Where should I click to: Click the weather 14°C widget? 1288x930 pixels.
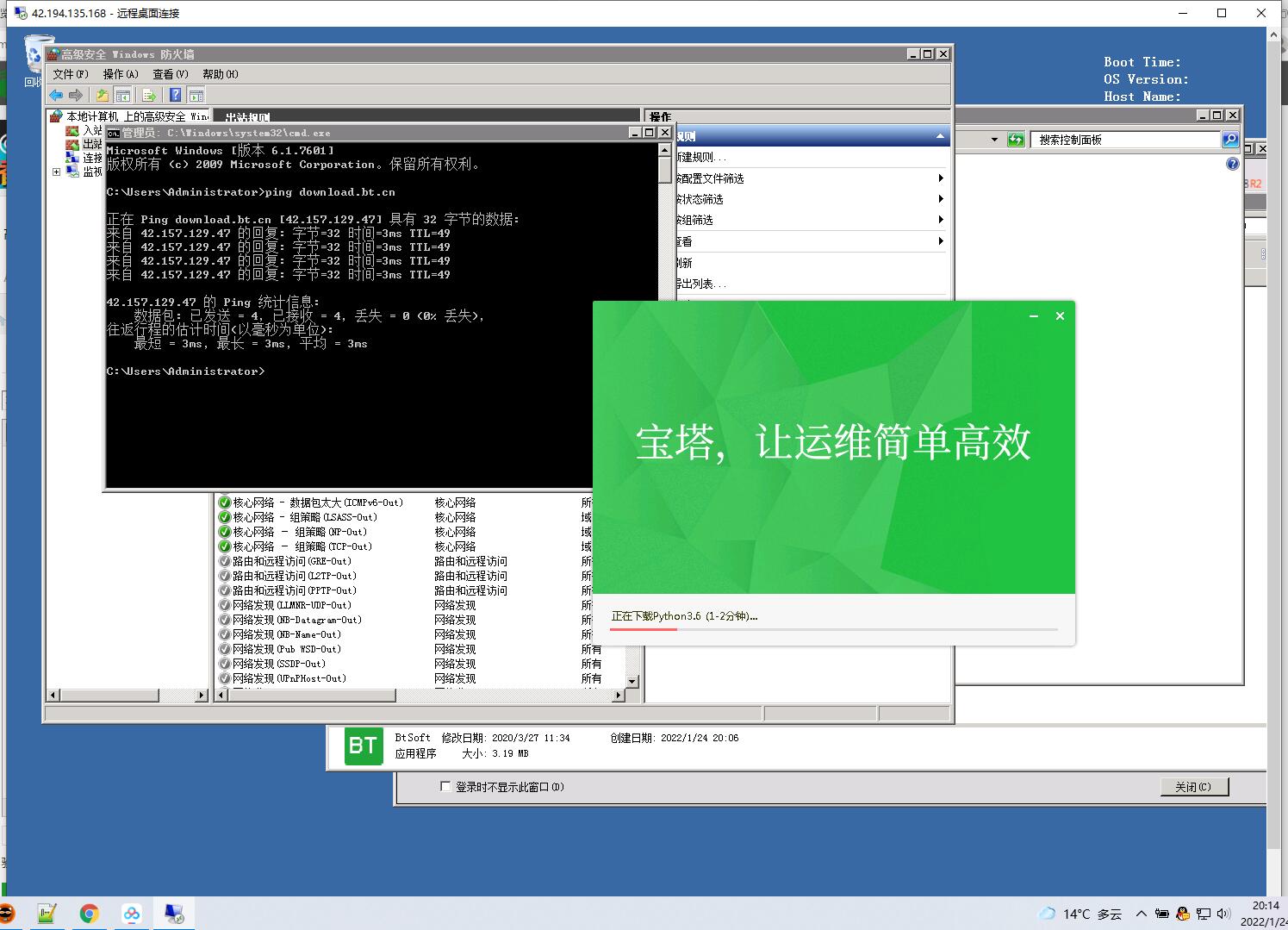point(1080,914)
